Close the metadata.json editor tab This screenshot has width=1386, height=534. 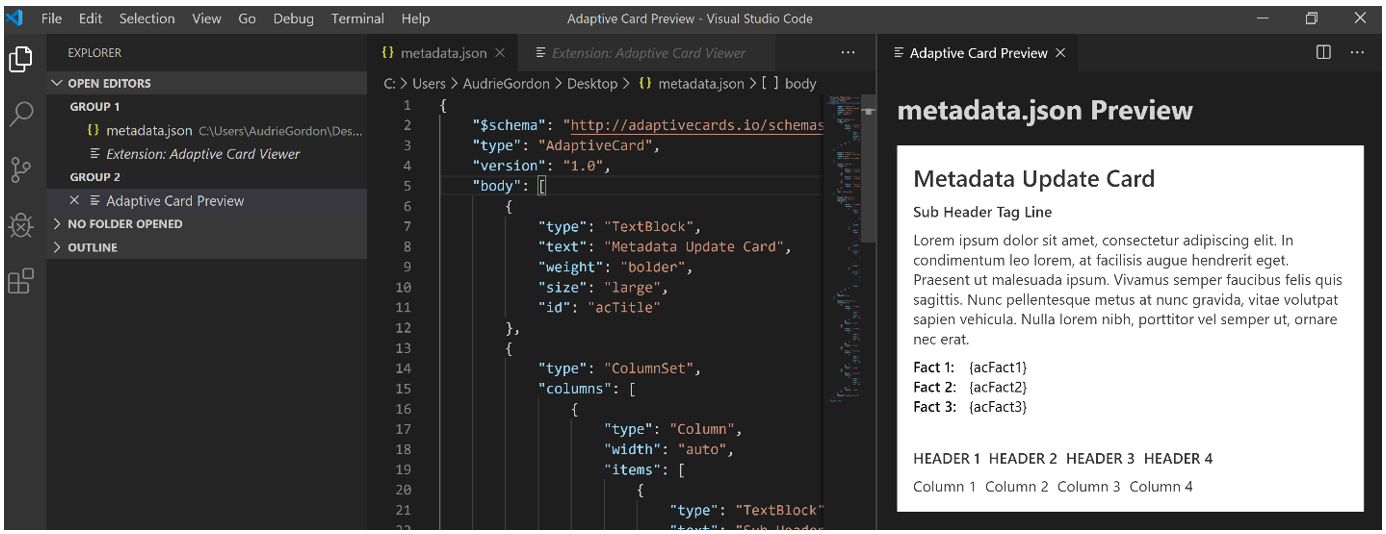click(x=500, y=53)
